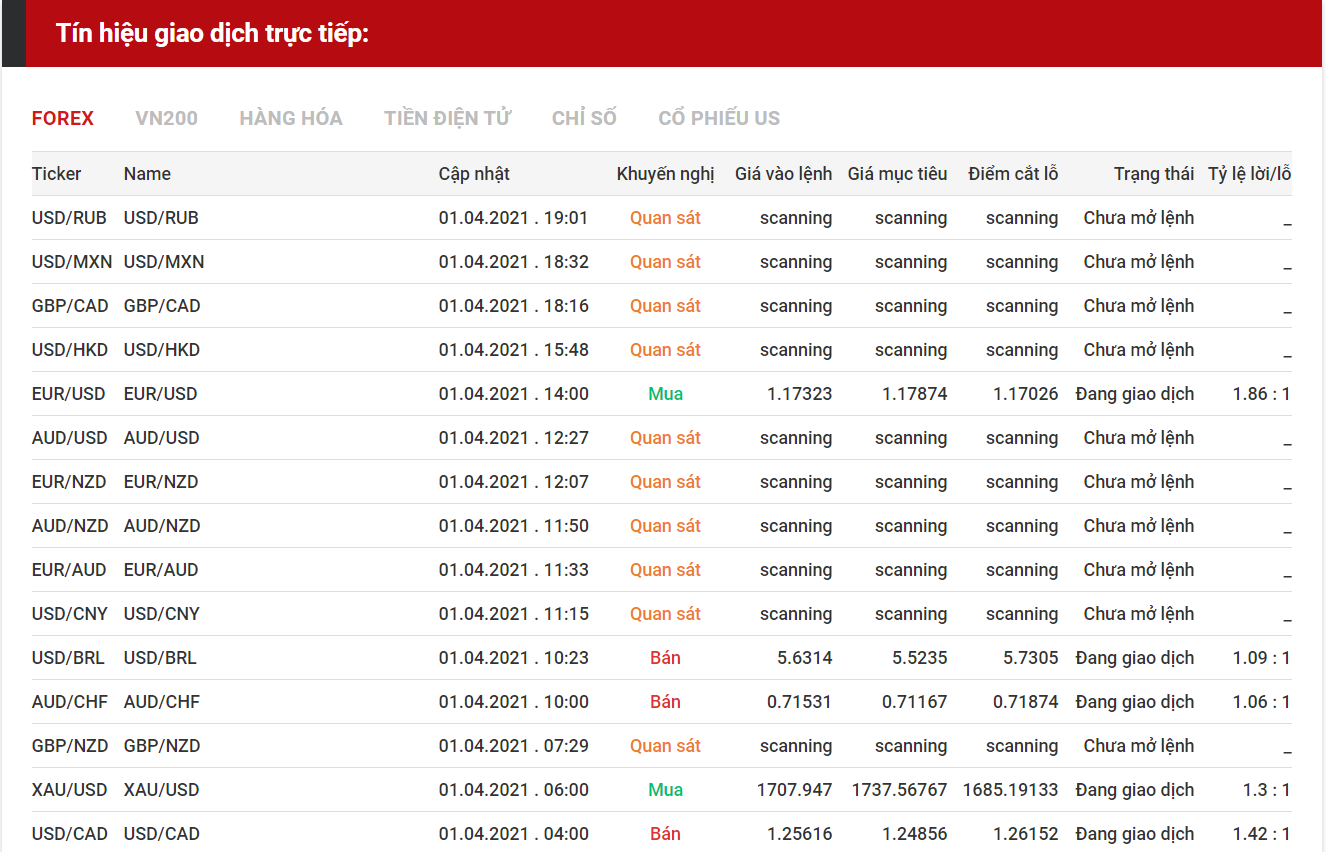Click the Bán recommendation for AUD/CHF
The image size is (1326, 852).
coord(665,702)
